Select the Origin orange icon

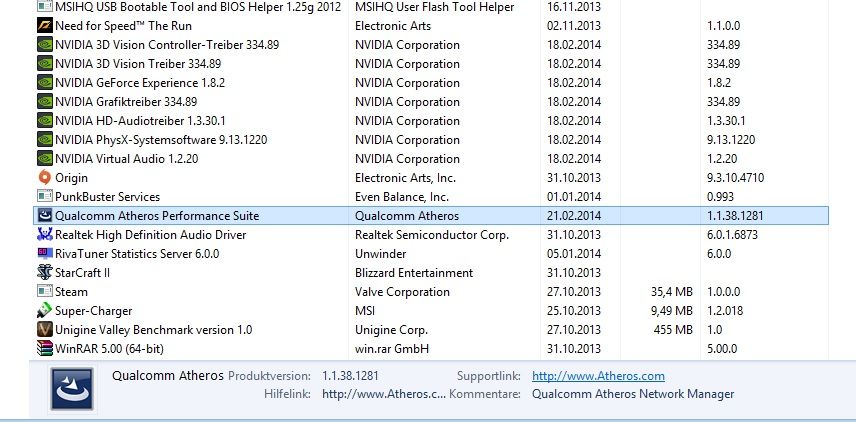tap(45, 177)
